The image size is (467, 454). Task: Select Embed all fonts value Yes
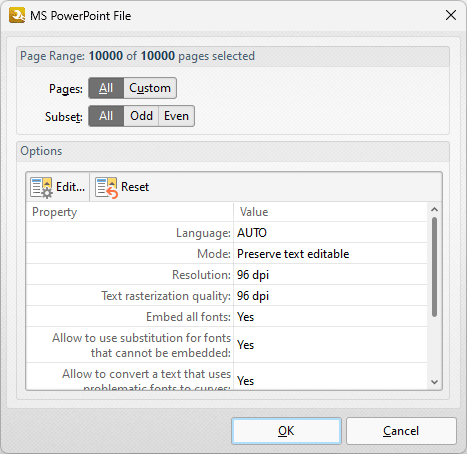[245, 317]
